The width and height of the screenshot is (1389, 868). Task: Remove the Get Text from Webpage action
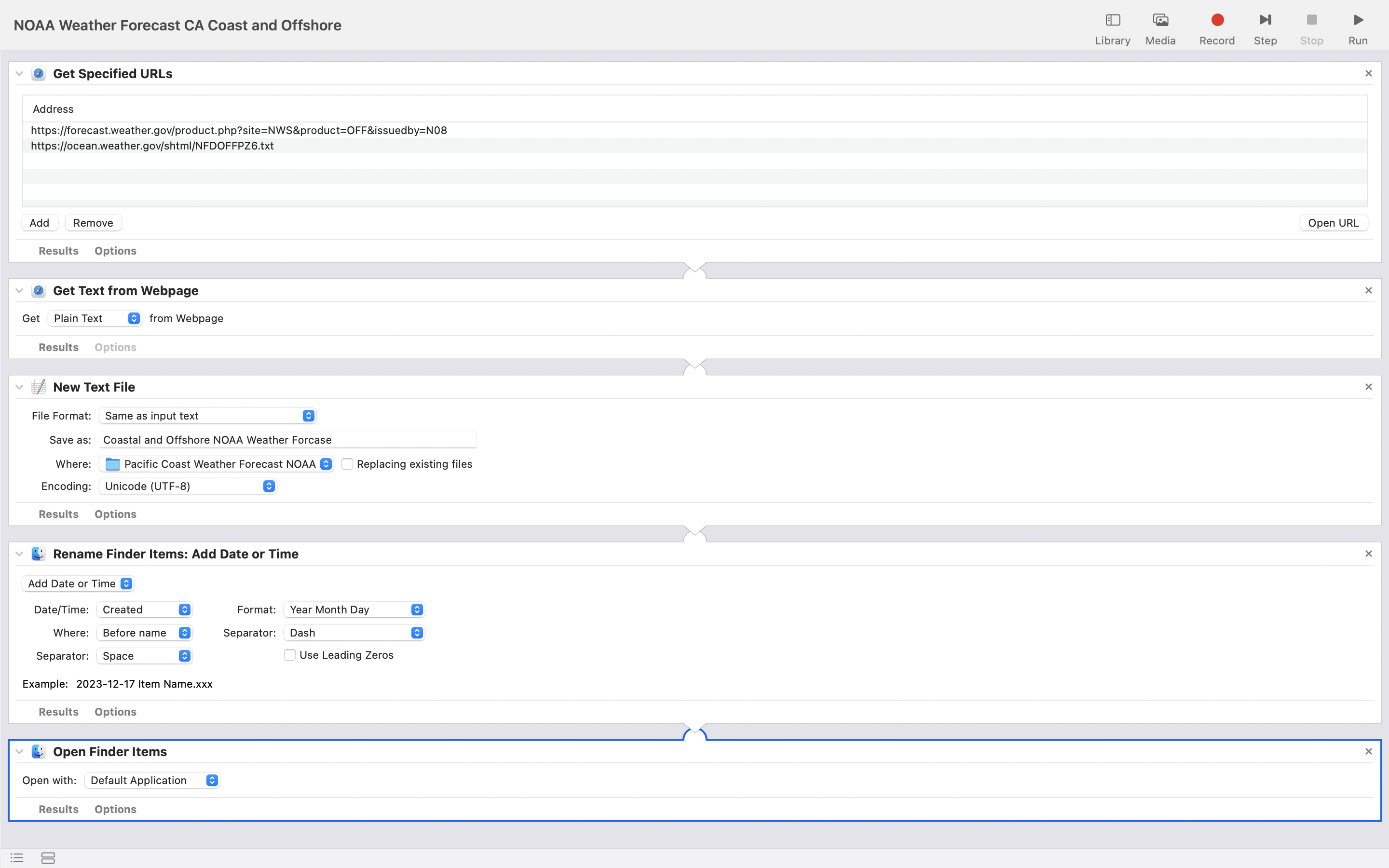1368,290
